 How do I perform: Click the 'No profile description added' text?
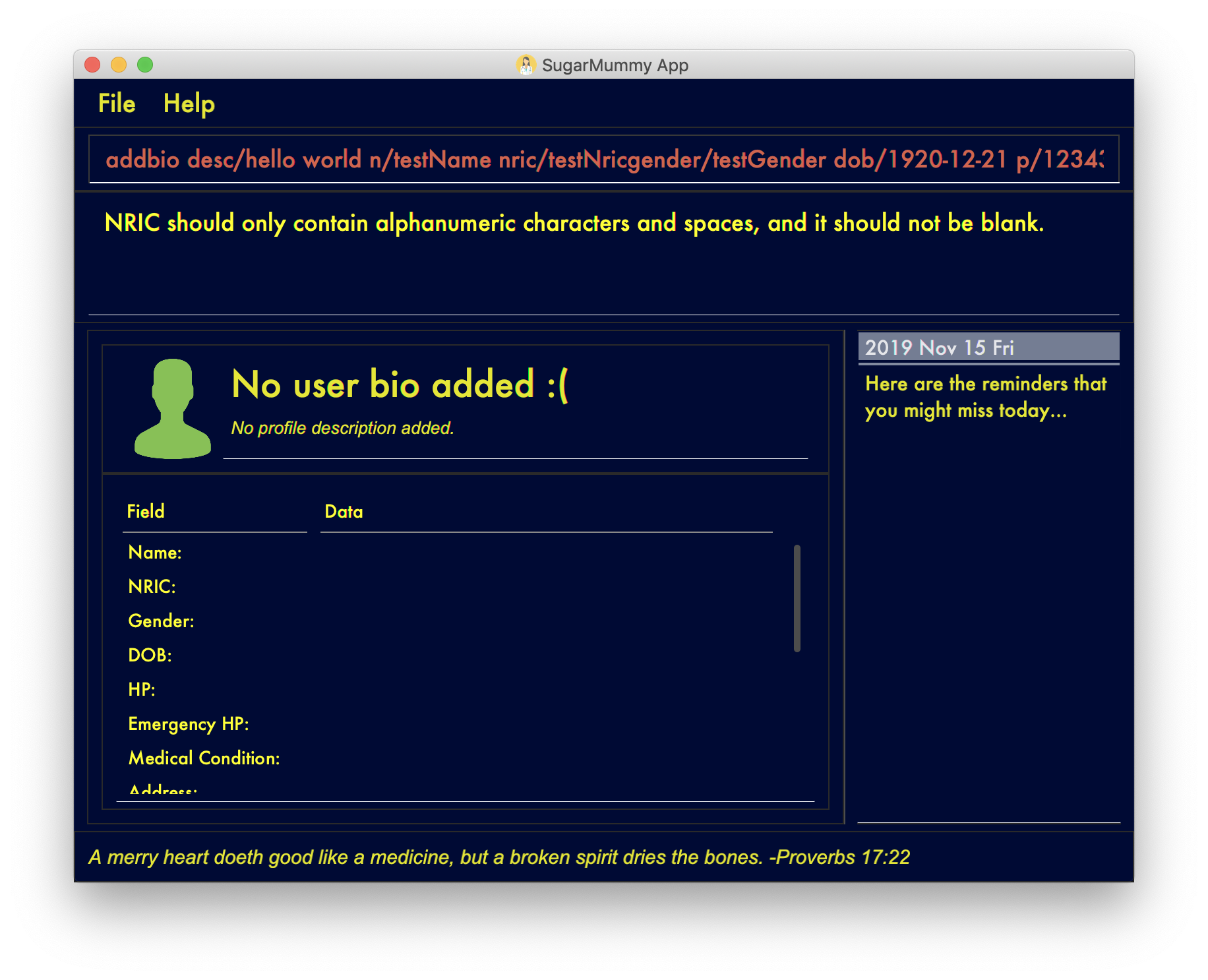pos(343,427)
